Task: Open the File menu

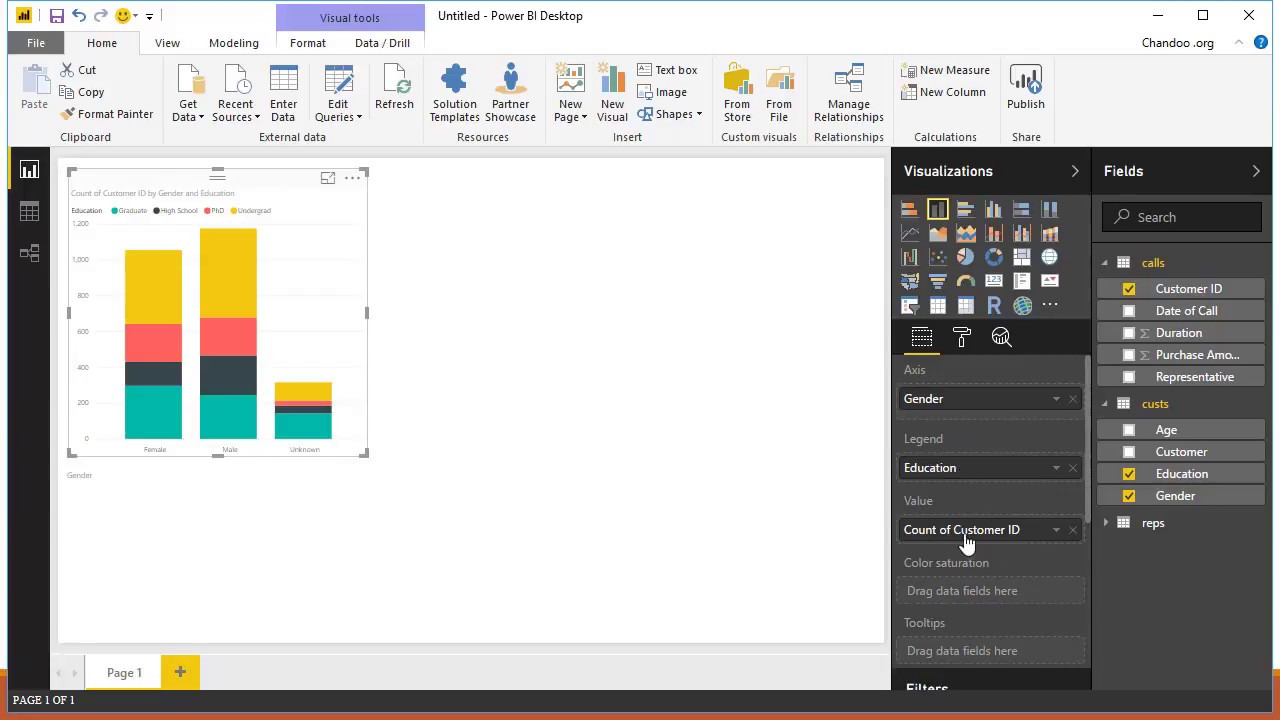Action: (36, 43)
